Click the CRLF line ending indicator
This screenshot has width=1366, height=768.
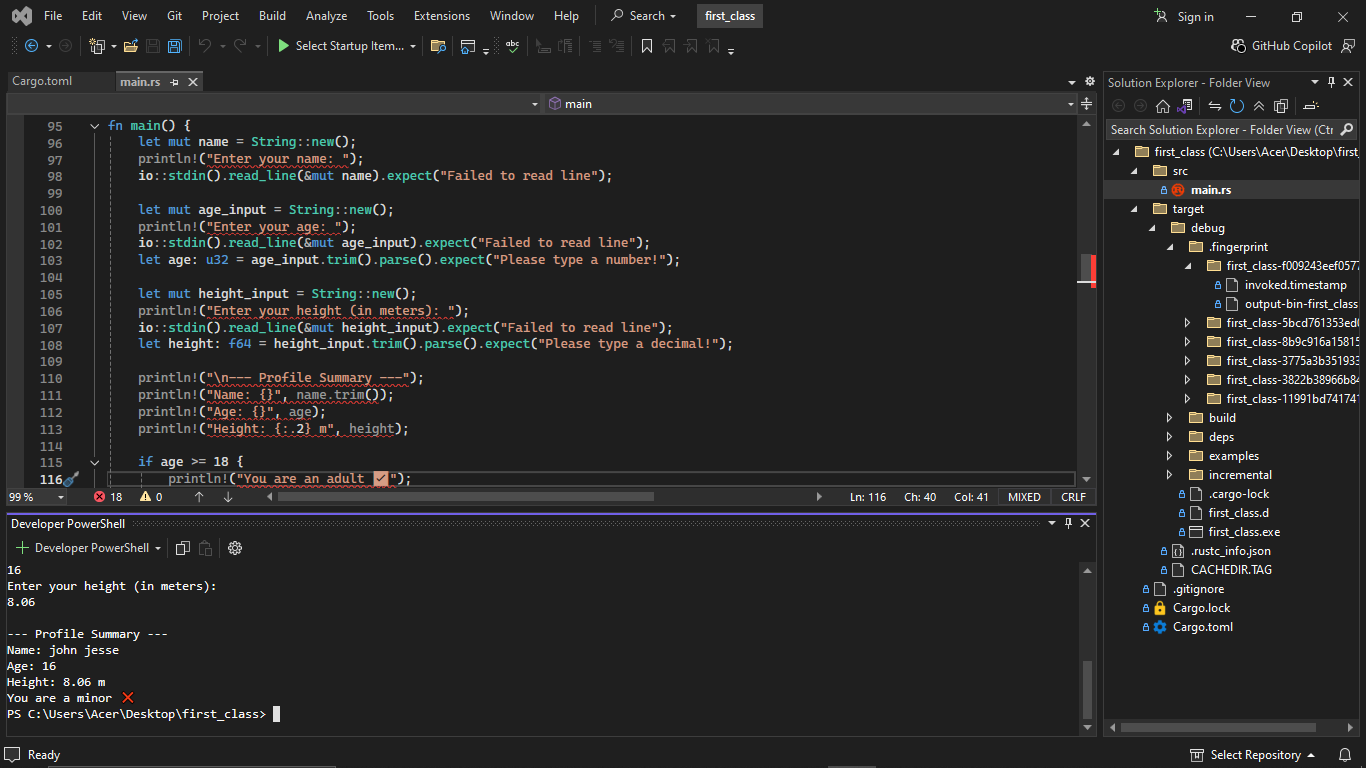click(1073, 497)
